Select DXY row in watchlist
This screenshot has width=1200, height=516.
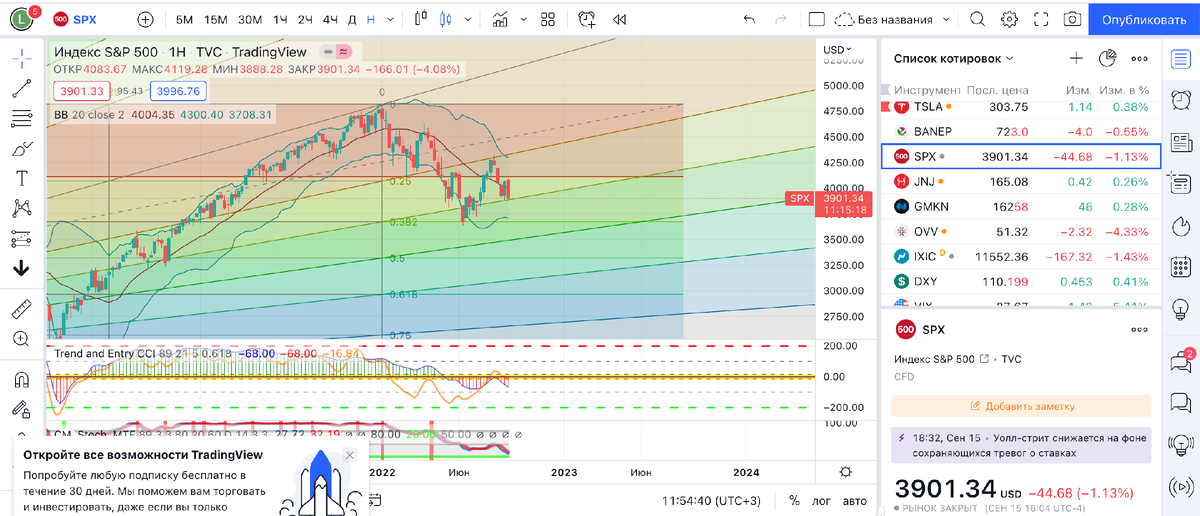pos(1020,281)
